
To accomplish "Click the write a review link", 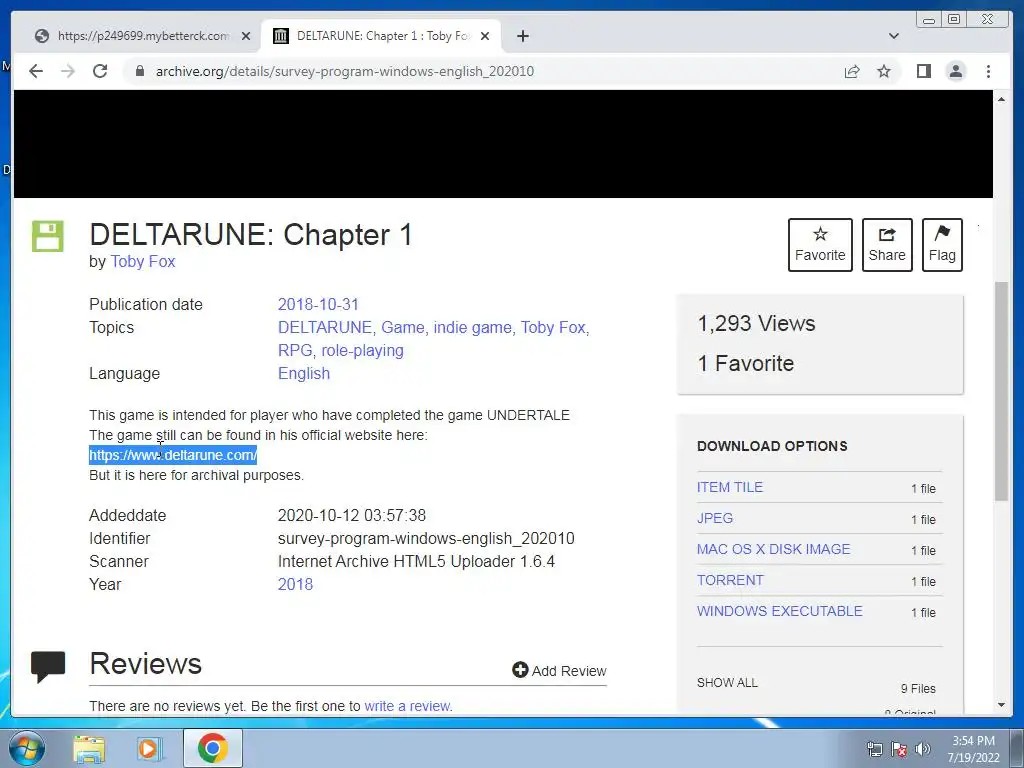I will pyautogui.click(x=408, y=706).
